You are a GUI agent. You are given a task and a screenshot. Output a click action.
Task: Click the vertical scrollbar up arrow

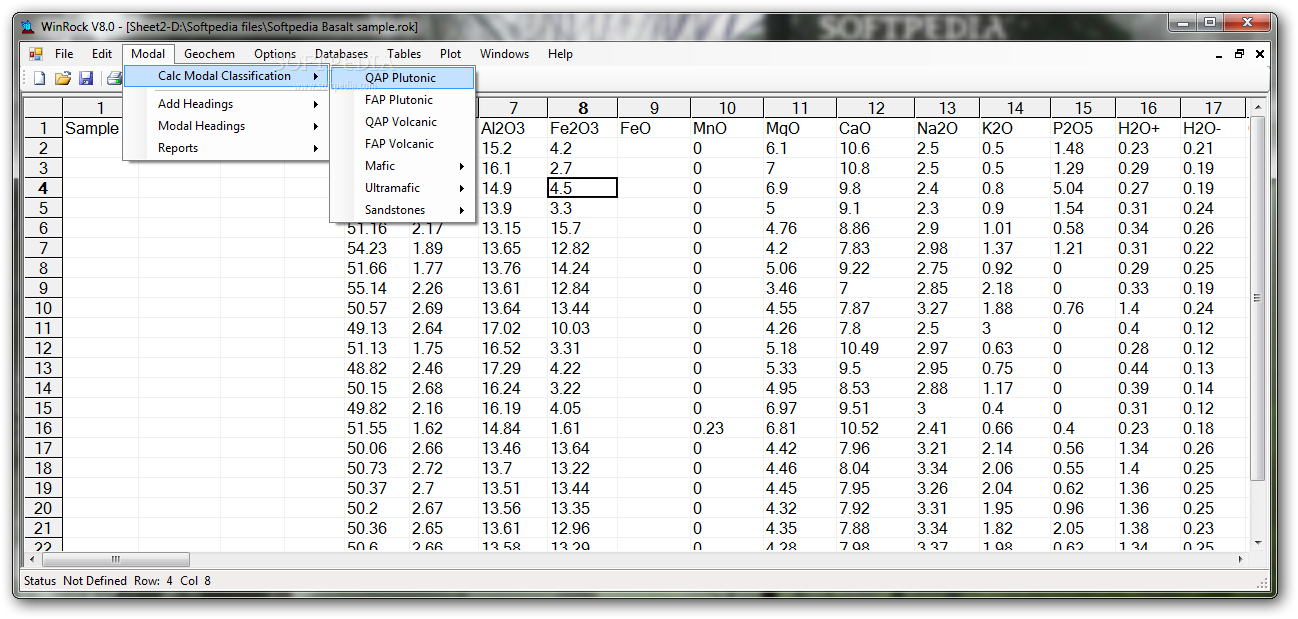pyautogui.click(x=1257, y=107)
